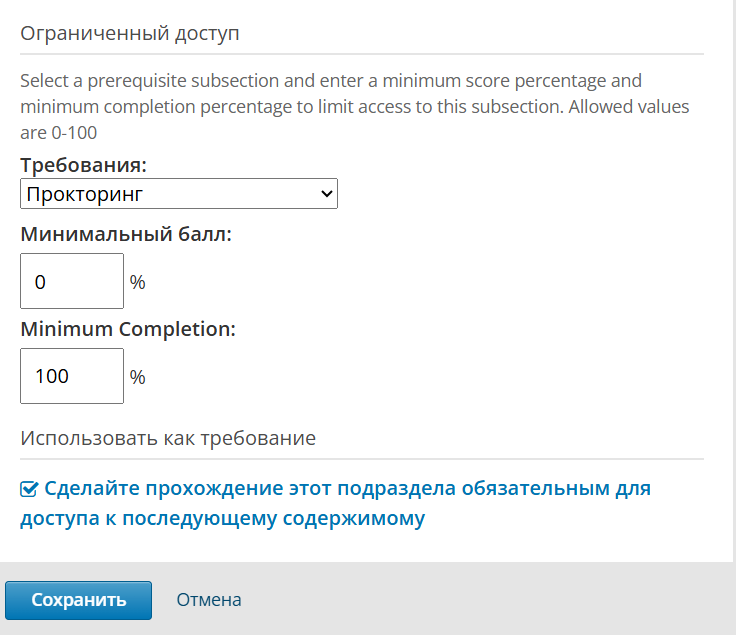The height and width of the screenshot is (635, 736).
Task: Click the percent sign beside Минимальный балл
Action: tap(138, 283)
